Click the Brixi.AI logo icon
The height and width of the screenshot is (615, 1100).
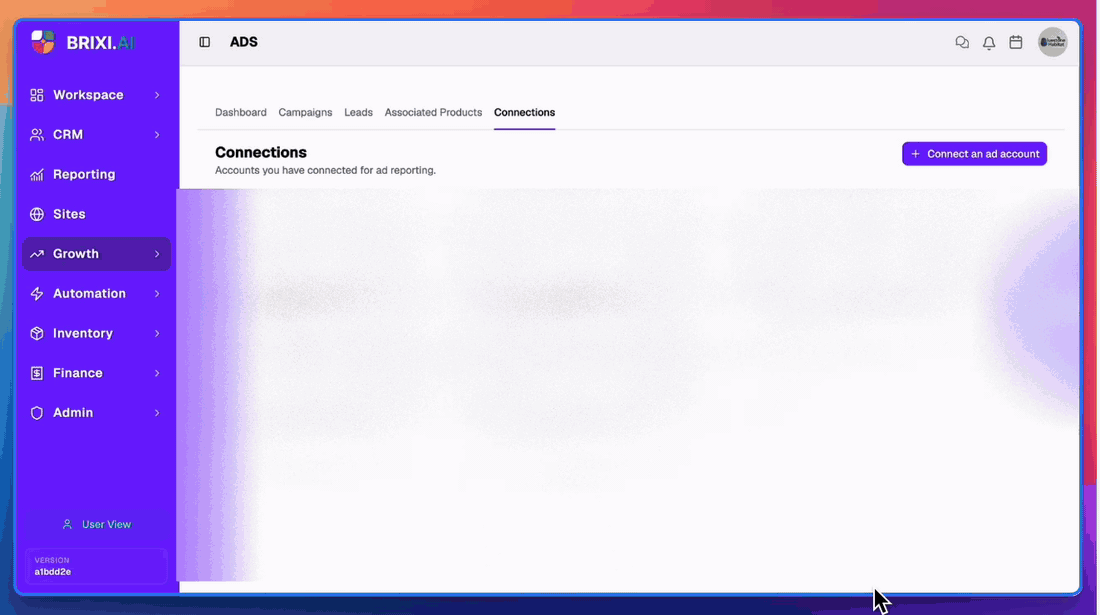(x=43, y=42)
